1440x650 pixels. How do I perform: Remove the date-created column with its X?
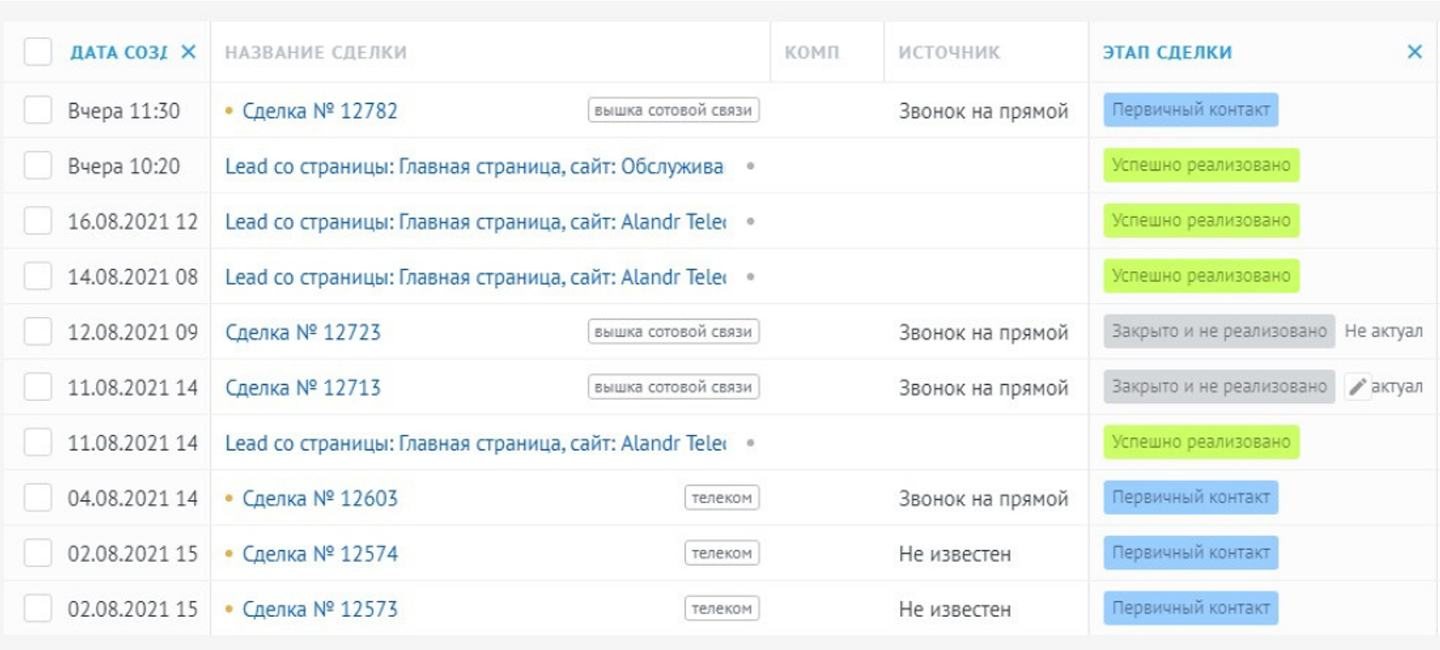188,52
